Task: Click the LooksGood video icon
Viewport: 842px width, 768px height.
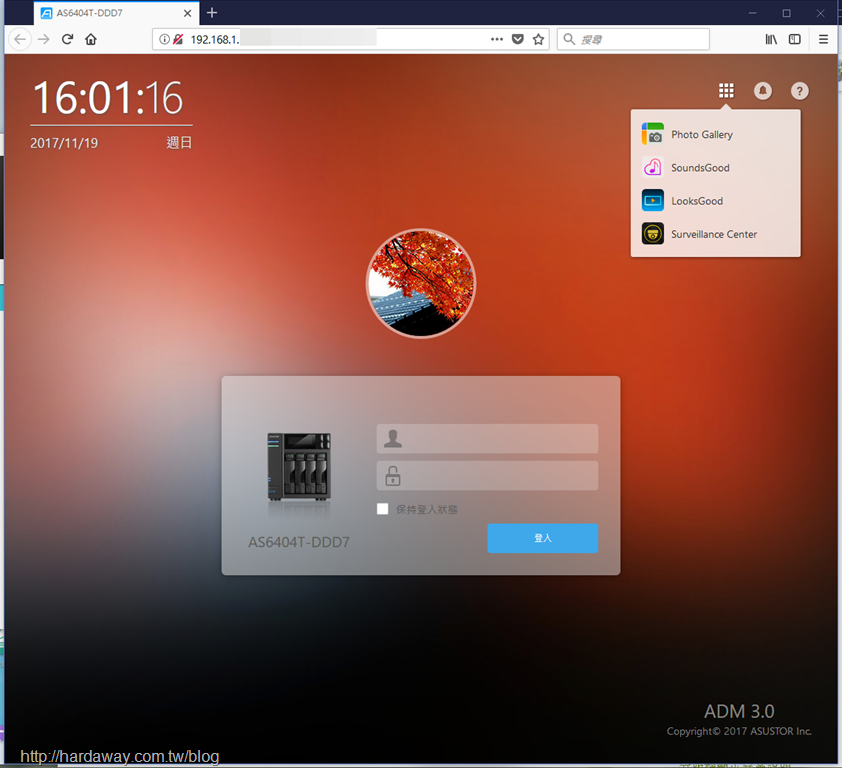Action: (x=652, y=201)
